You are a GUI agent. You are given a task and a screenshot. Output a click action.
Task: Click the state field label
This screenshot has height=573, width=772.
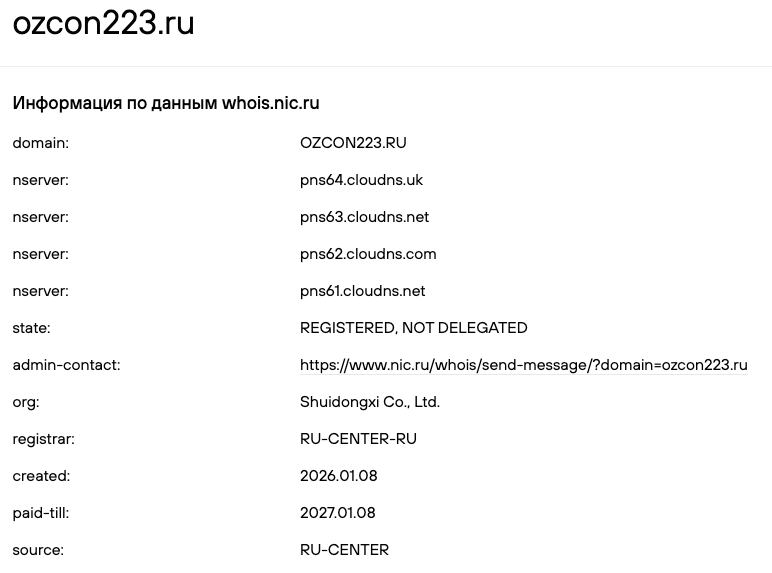coord(31,328)
